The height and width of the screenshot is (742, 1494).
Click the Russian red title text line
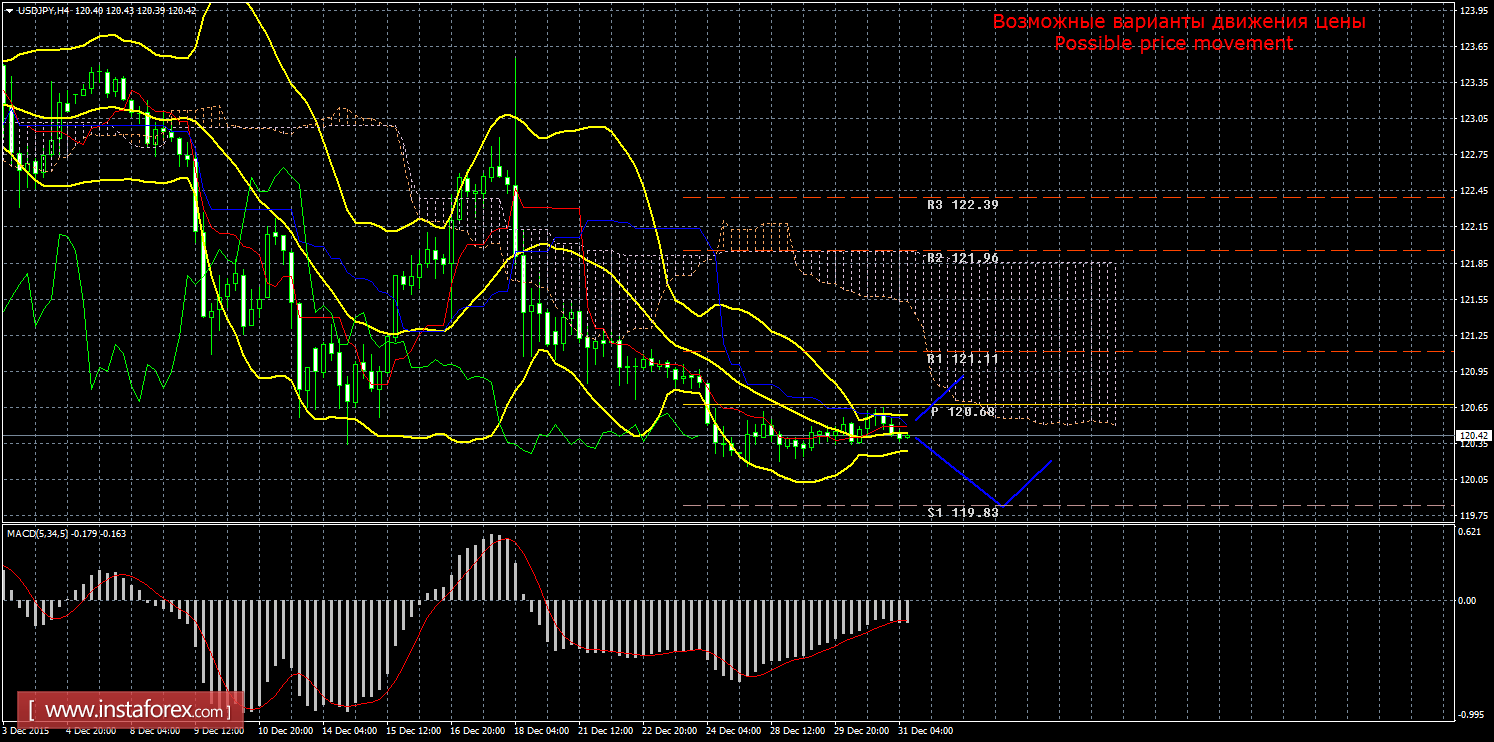point(1178,21)
